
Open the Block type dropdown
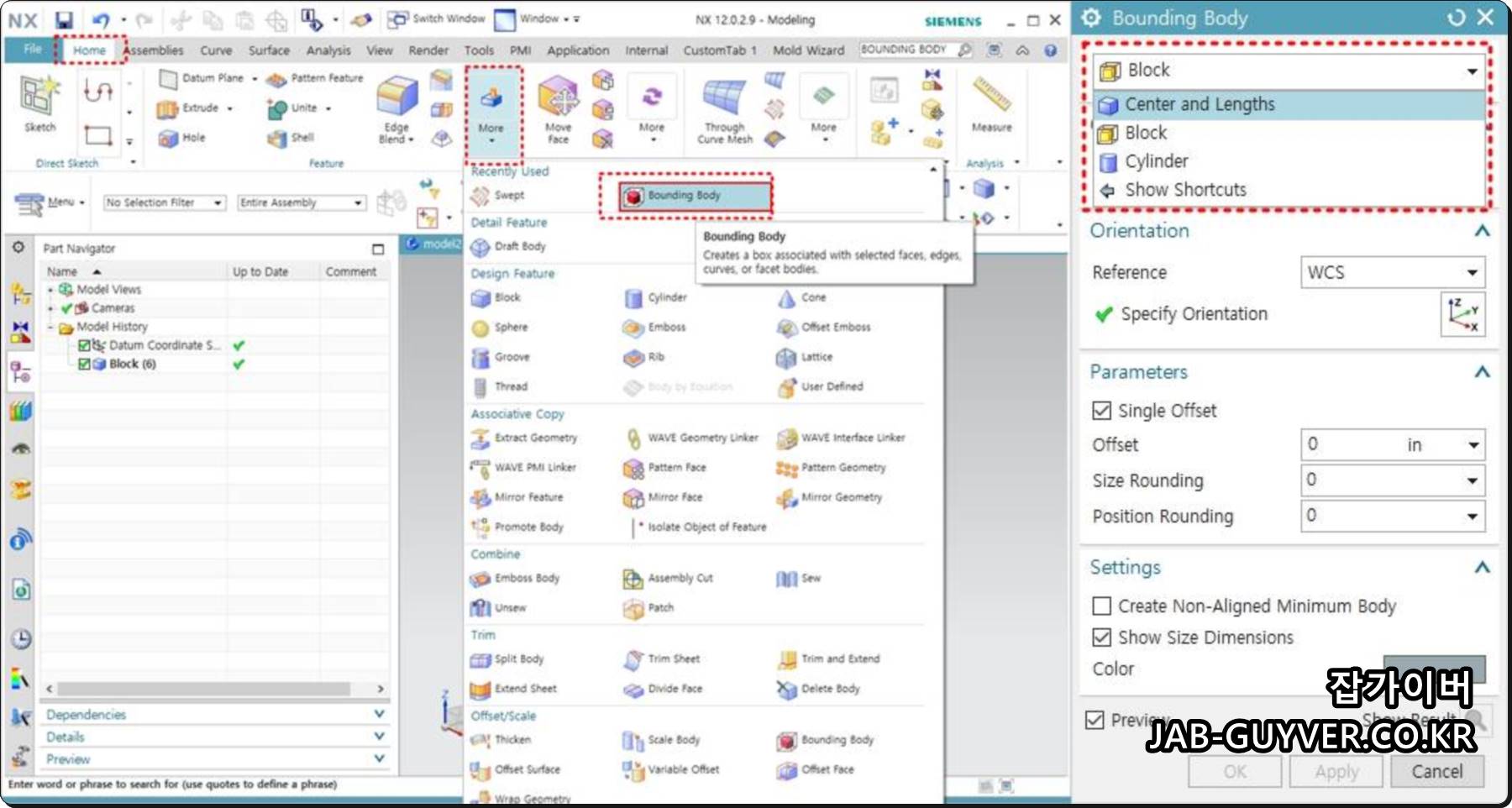point(1289,71)
